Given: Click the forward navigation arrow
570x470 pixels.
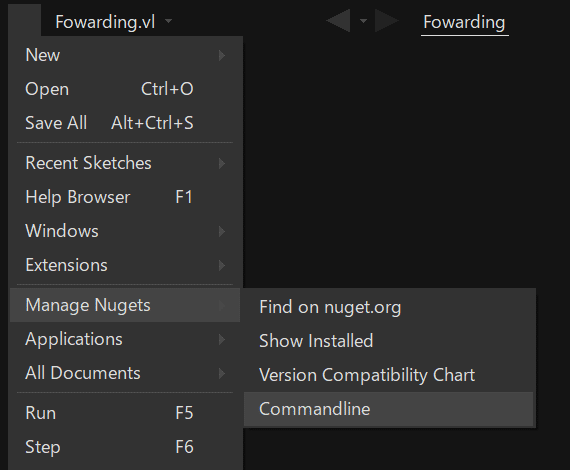Looking at the screenshot, I should [387, 21].
